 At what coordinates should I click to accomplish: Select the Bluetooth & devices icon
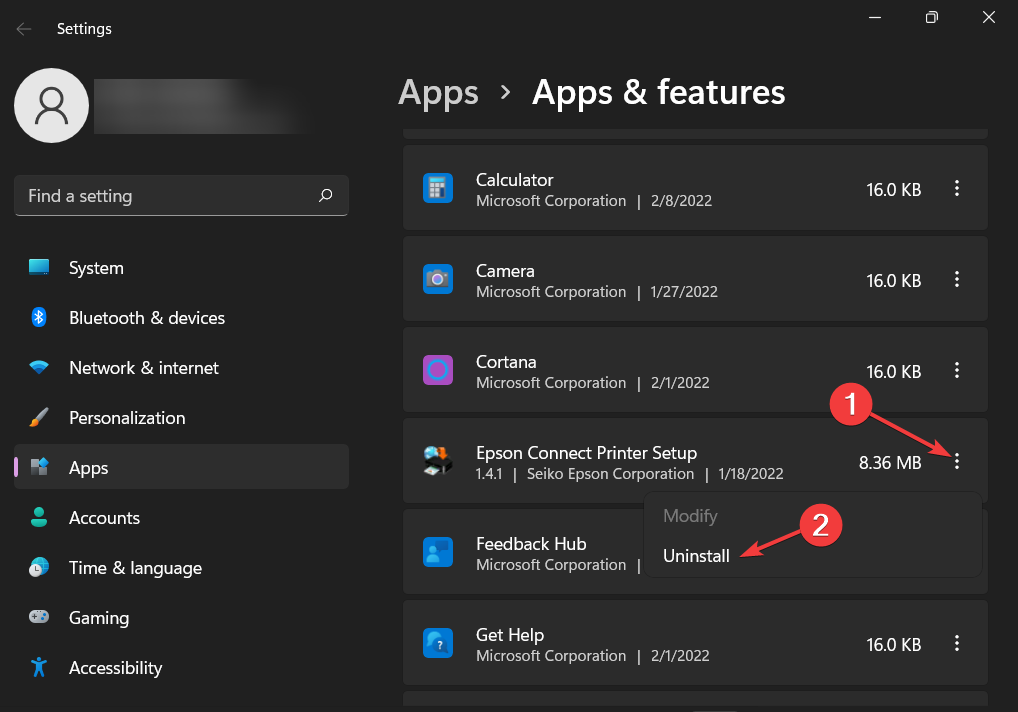[x=38, y=317]
